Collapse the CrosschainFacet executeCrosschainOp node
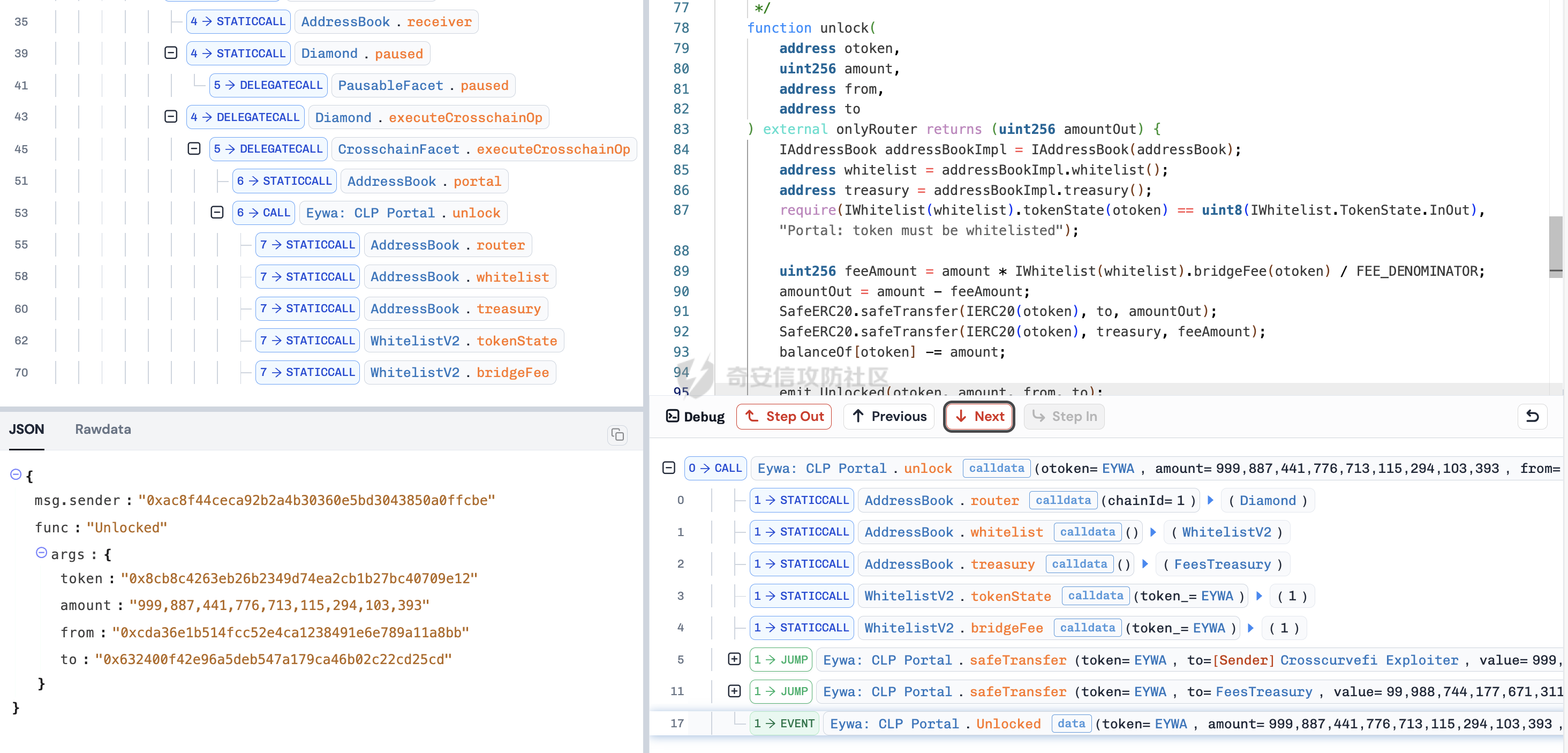This screenshot has height=753, width=1568. 194,148
